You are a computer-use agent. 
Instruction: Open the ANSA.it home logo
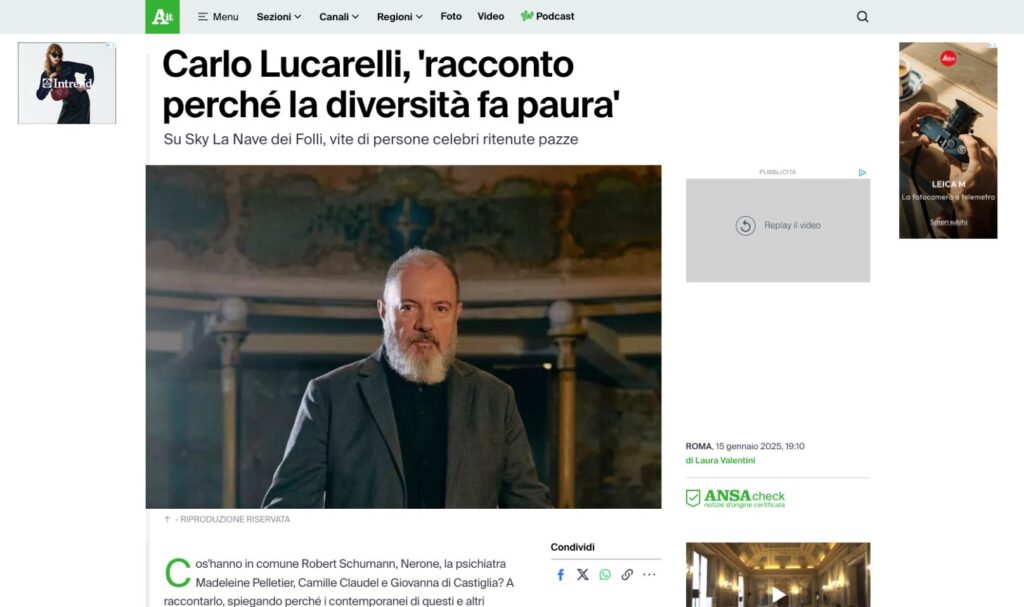[x=162, y=16]
